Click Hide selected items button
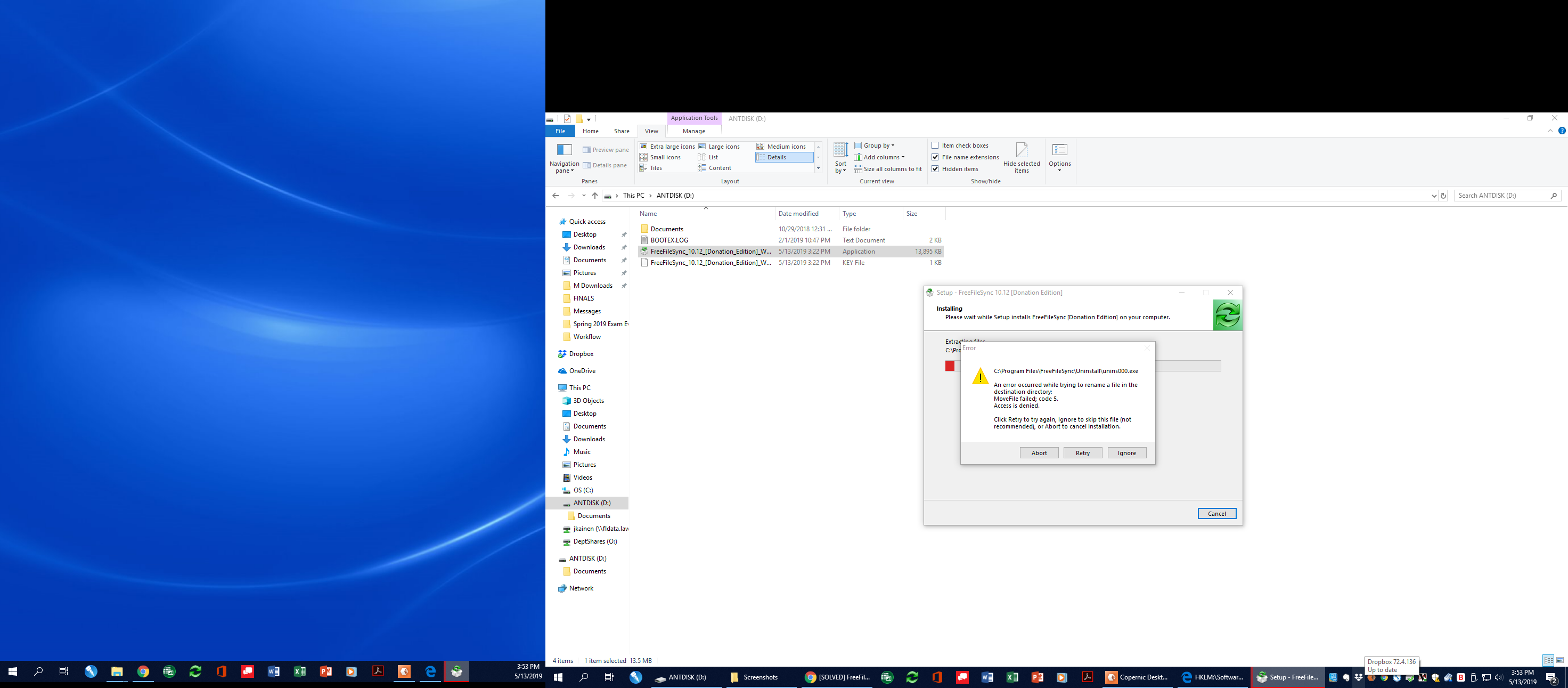Image resolution: width=1568 pixels, height=688 pixels. click(1022, 158)
